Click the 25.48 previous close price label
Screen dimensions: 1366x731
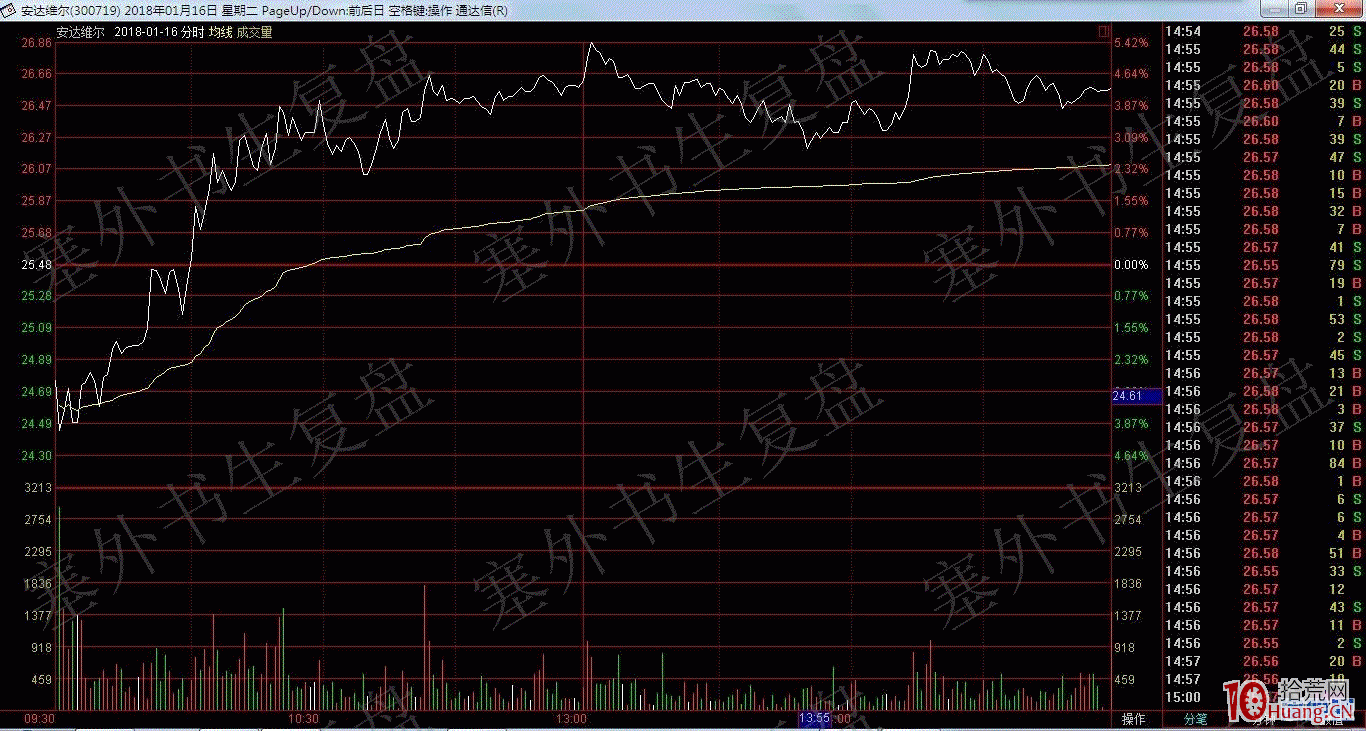[38, 265]
